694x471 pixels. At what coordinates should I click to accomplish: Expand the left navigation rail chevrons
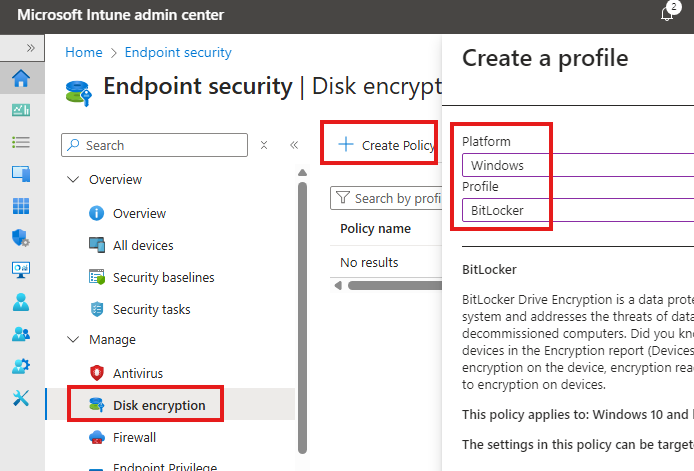30,47
